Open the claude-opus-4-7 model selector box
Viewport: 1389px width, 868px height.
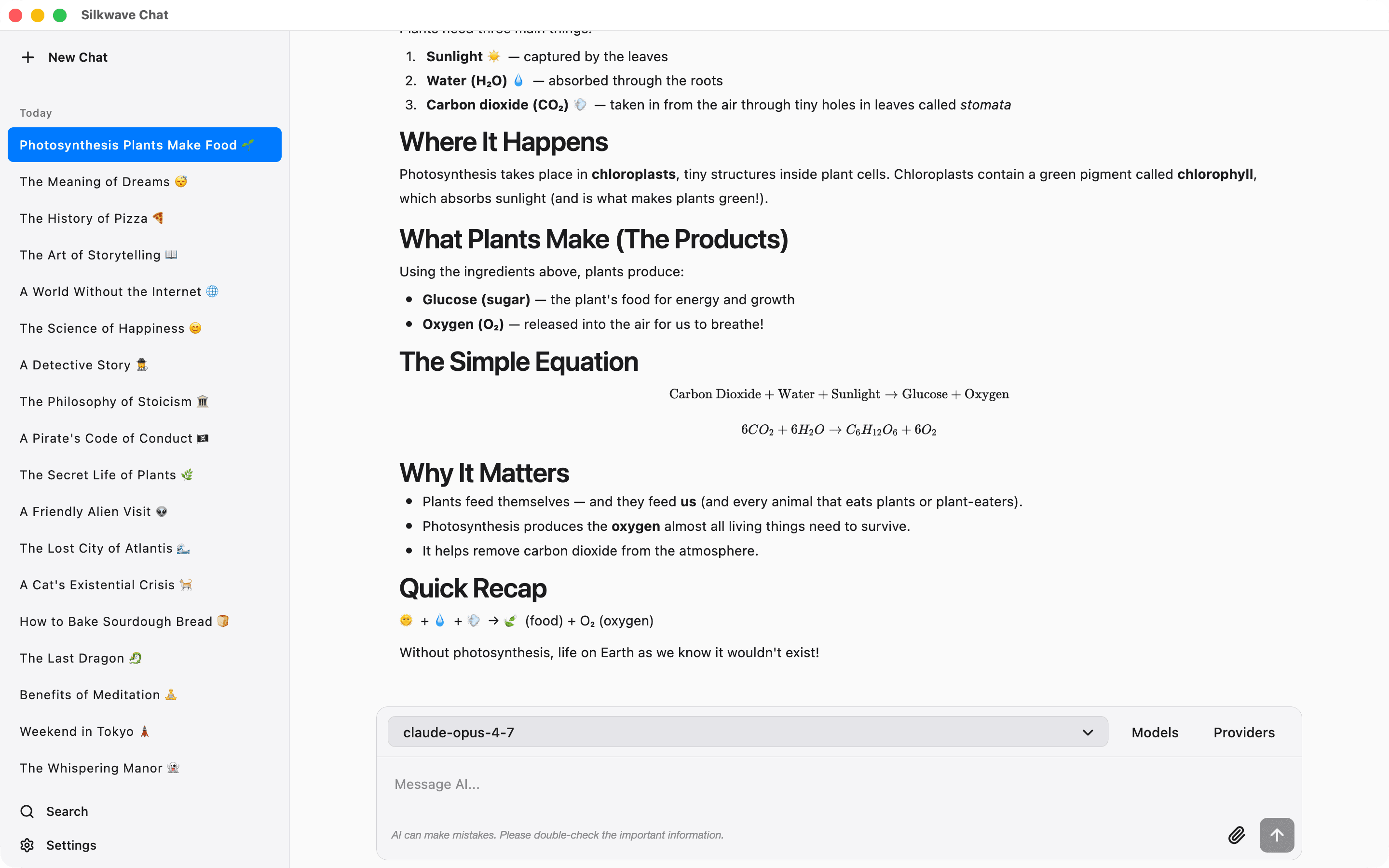747,732
